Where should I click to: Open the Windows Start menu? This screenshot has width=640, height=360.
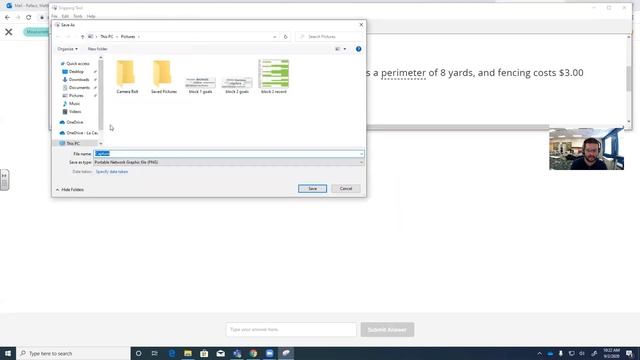click(x=8, y=353)
